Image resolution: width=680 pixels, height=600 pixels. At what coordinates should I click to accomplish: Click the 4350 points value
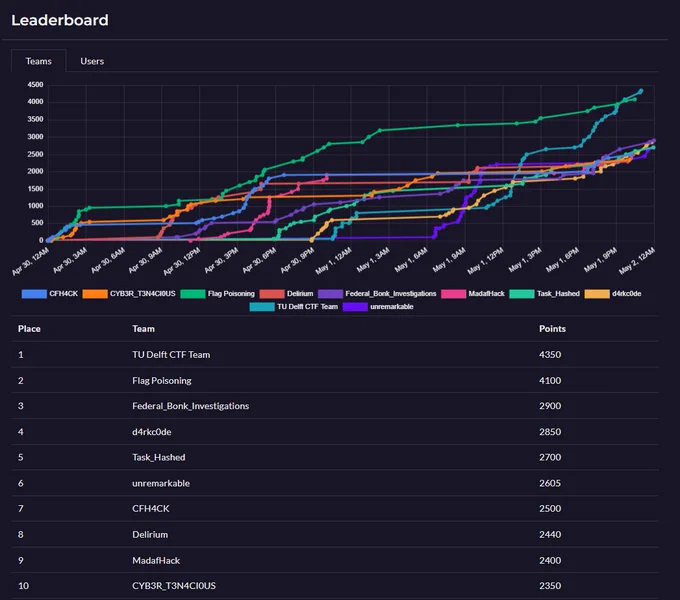coord(550,355)
